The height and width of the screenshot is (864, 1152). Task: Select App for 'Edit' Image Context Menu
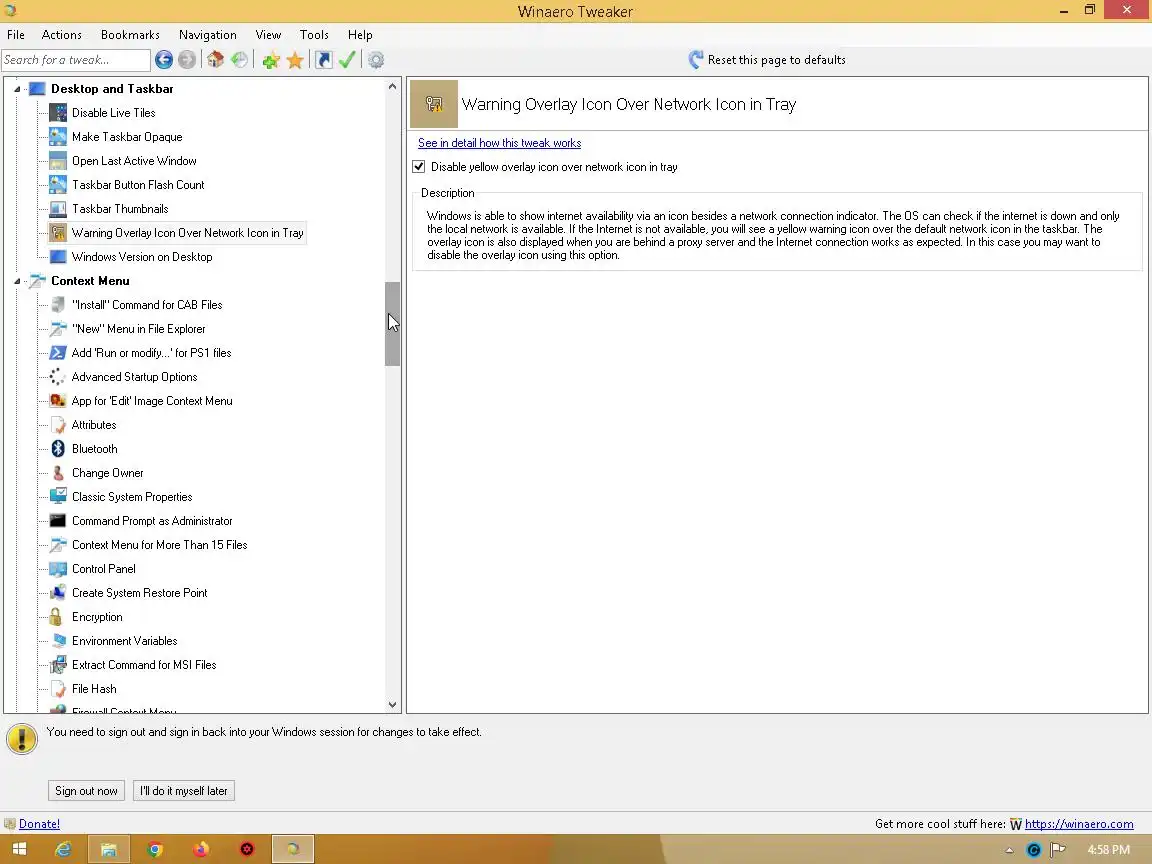(x=152, y=400)
